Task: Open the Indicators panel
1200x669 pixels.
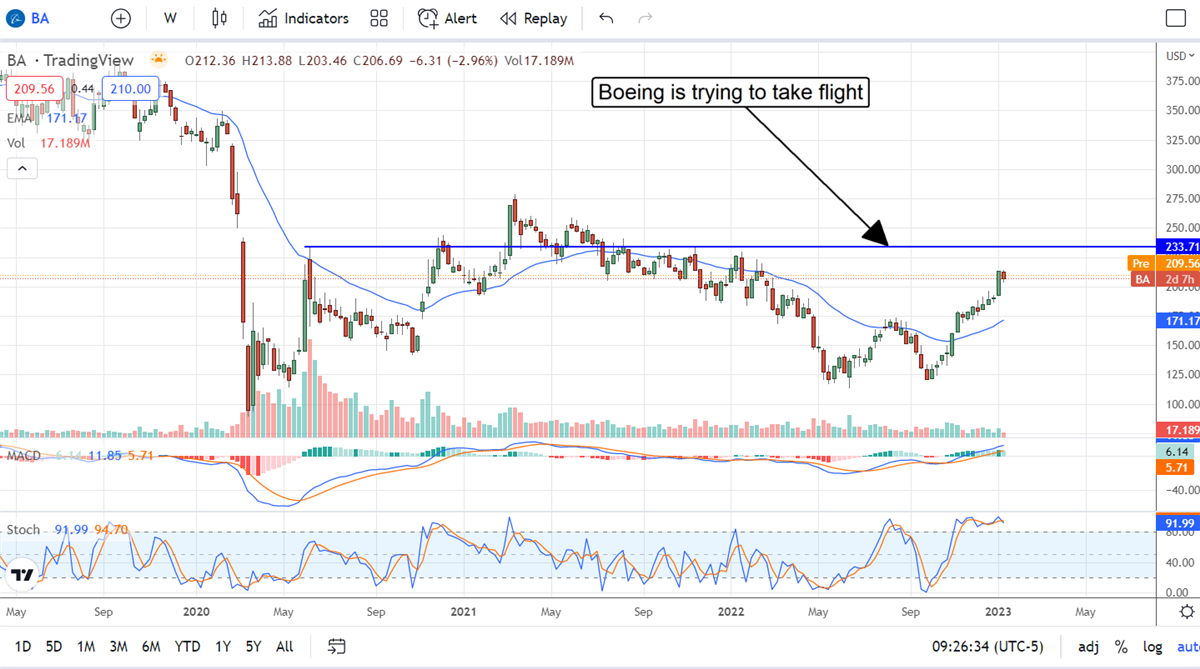Action: [304, 18]
